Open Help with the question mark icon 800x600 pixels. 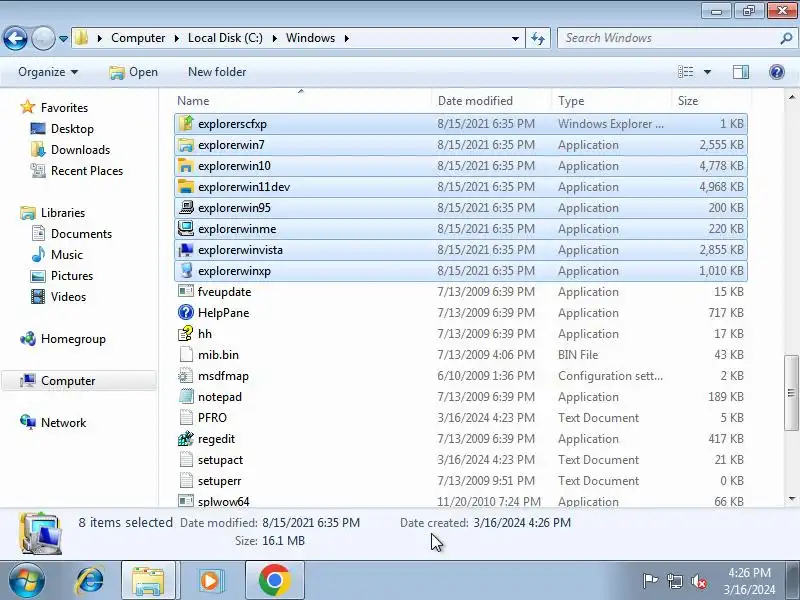click(x=777, y=72)
